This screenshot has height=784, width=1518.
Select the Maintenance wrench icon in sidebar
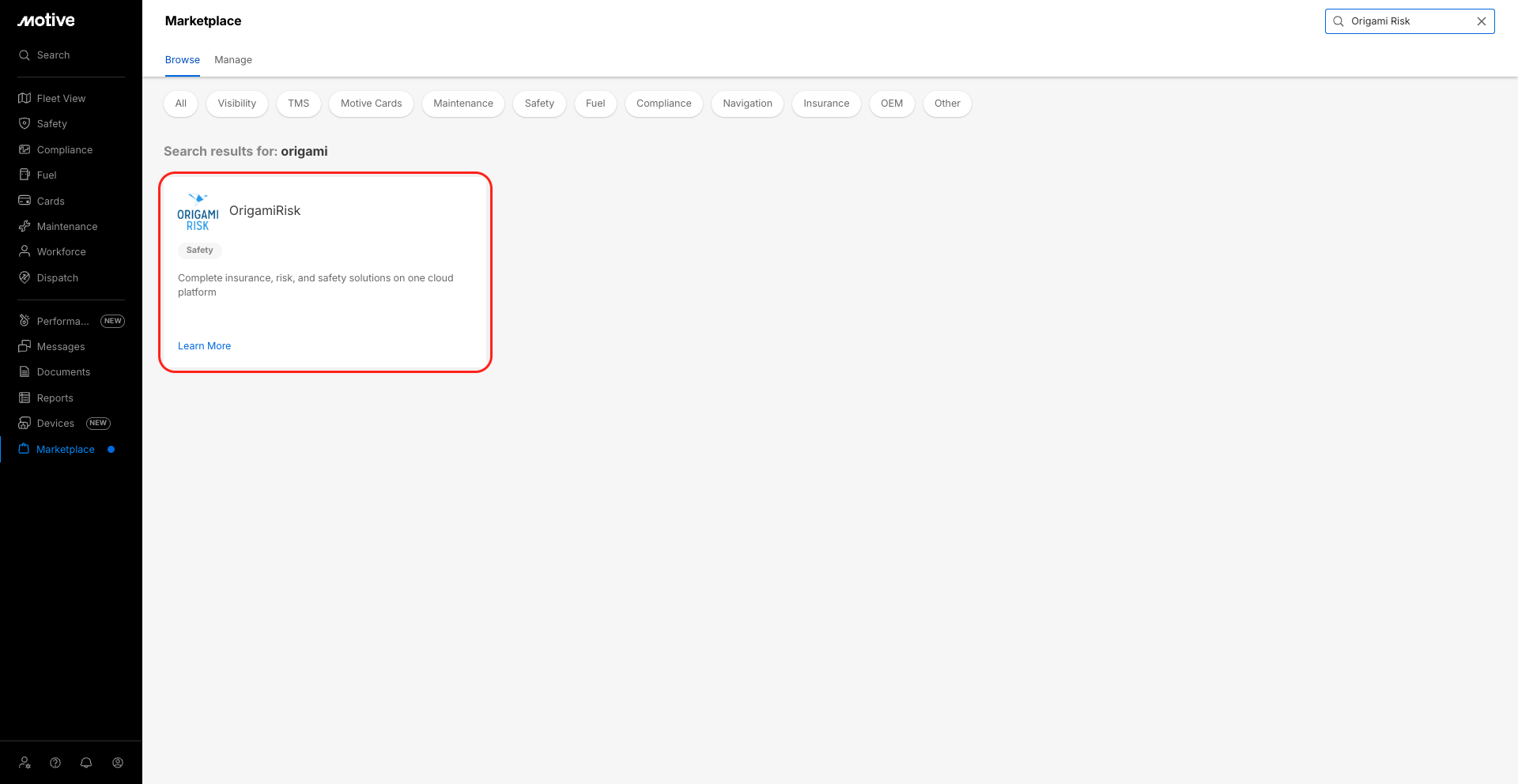tap(25, 226)
